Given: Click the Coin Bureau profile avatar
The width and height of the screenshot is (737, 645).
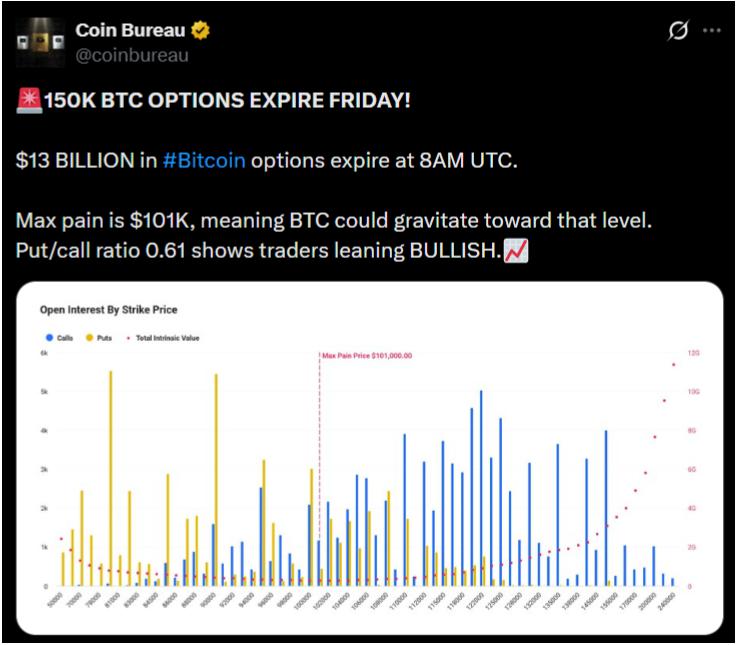Looking at the screenshot, I should (40, 42).
